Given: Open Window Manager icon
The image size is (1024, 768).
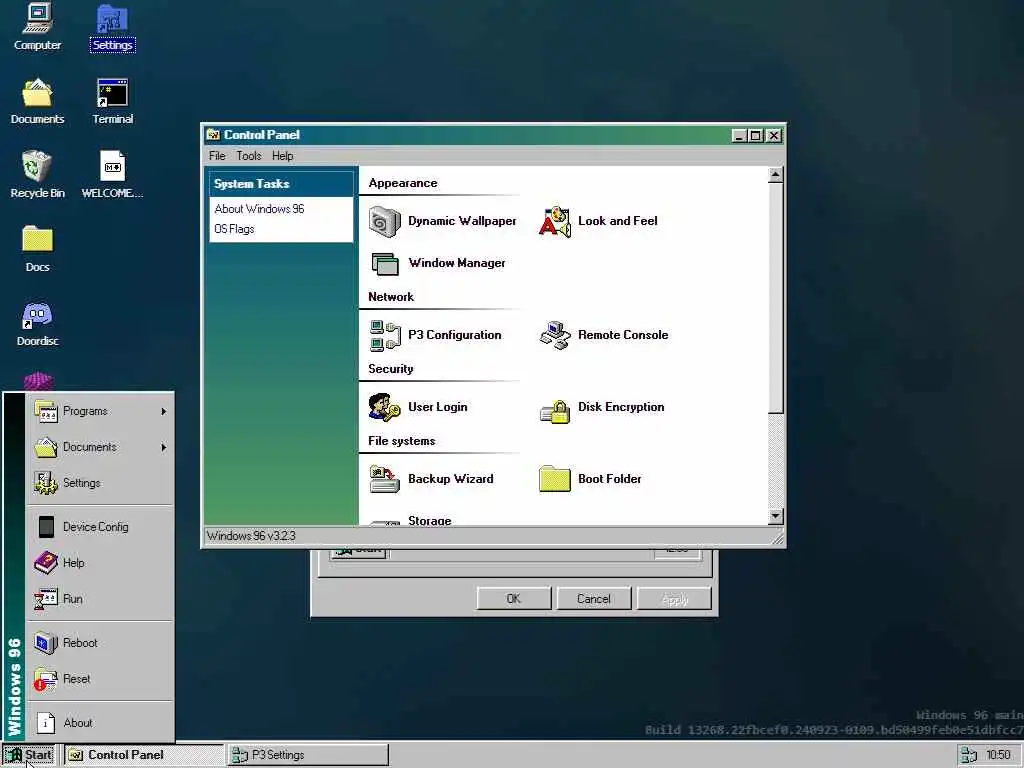Looking at the screenshot, I should coord(385,263).
